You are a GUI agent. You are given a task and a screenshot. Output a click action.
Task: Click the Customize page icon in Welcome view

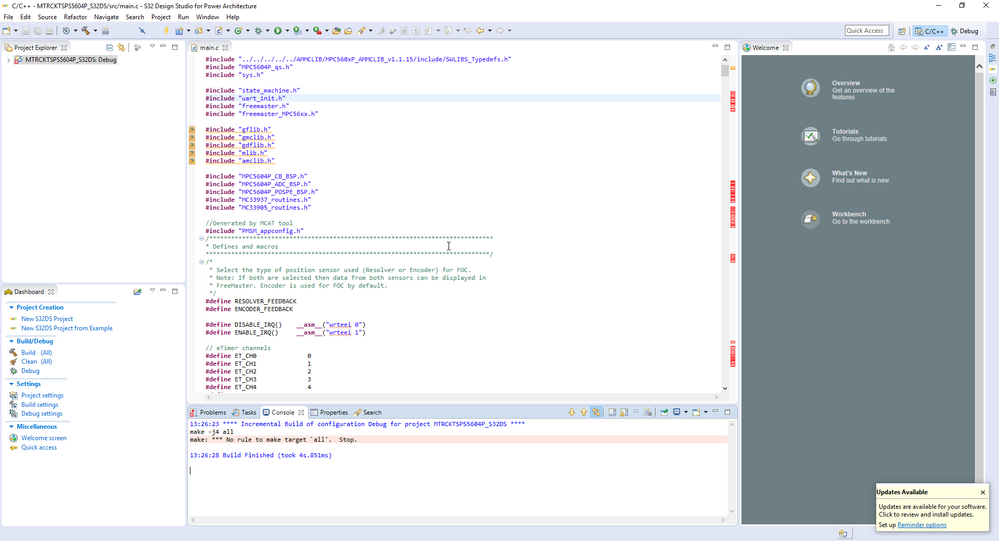(x=951, y=47)
